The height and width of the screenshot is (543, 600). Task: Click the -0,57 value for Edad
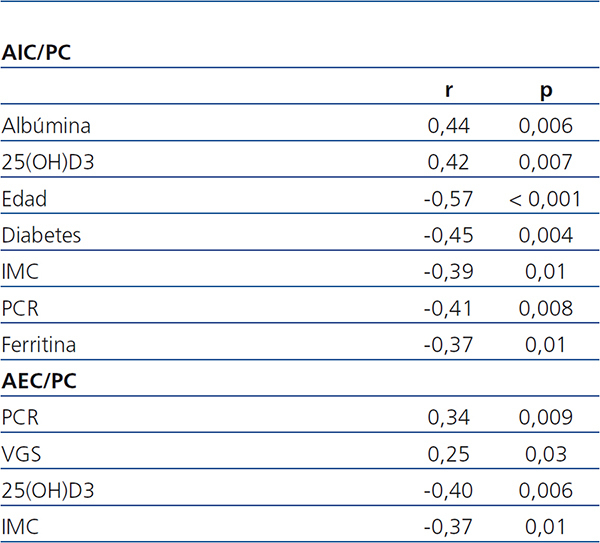point(446,199)
